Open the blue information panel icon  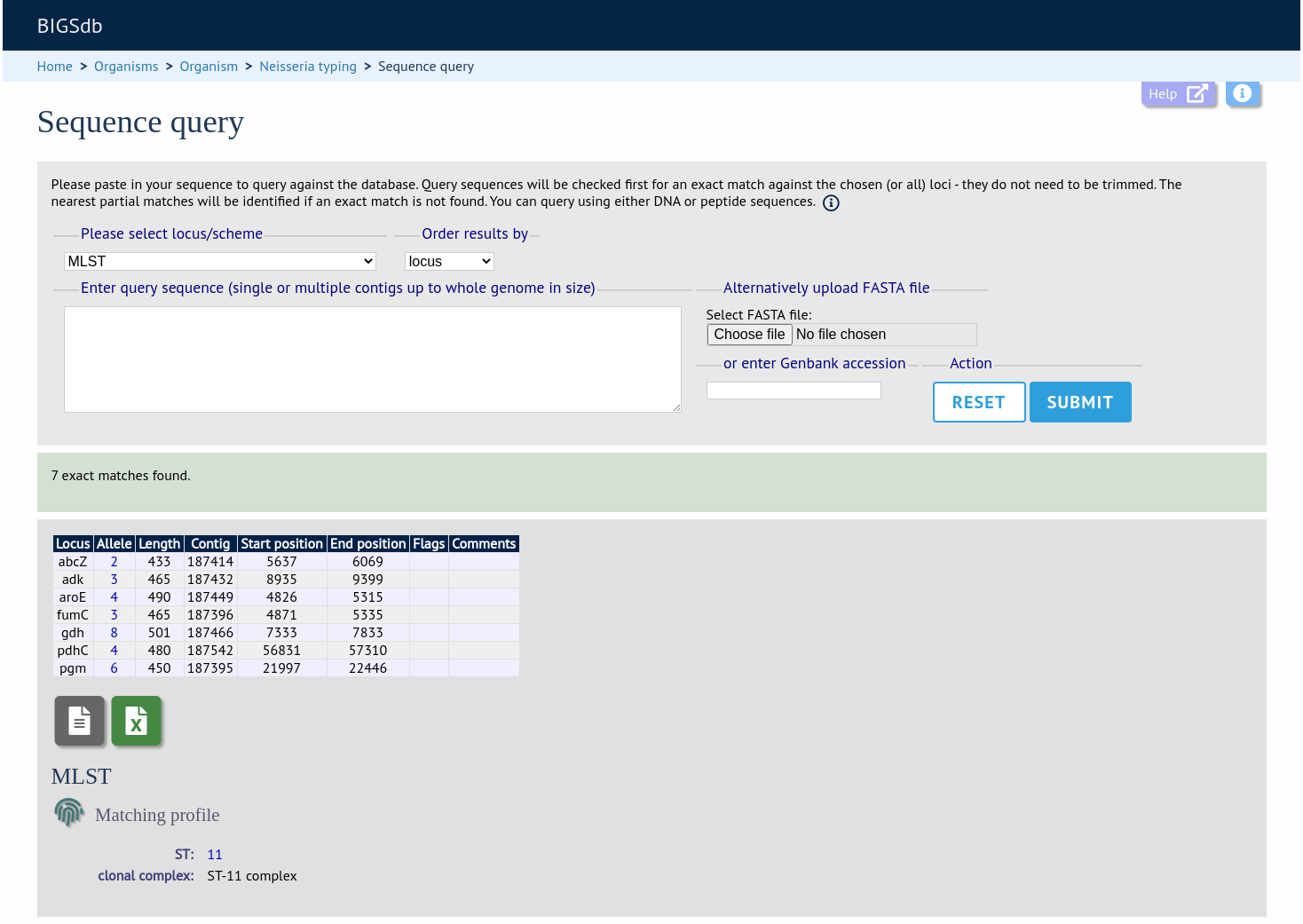coord(1243,93)
